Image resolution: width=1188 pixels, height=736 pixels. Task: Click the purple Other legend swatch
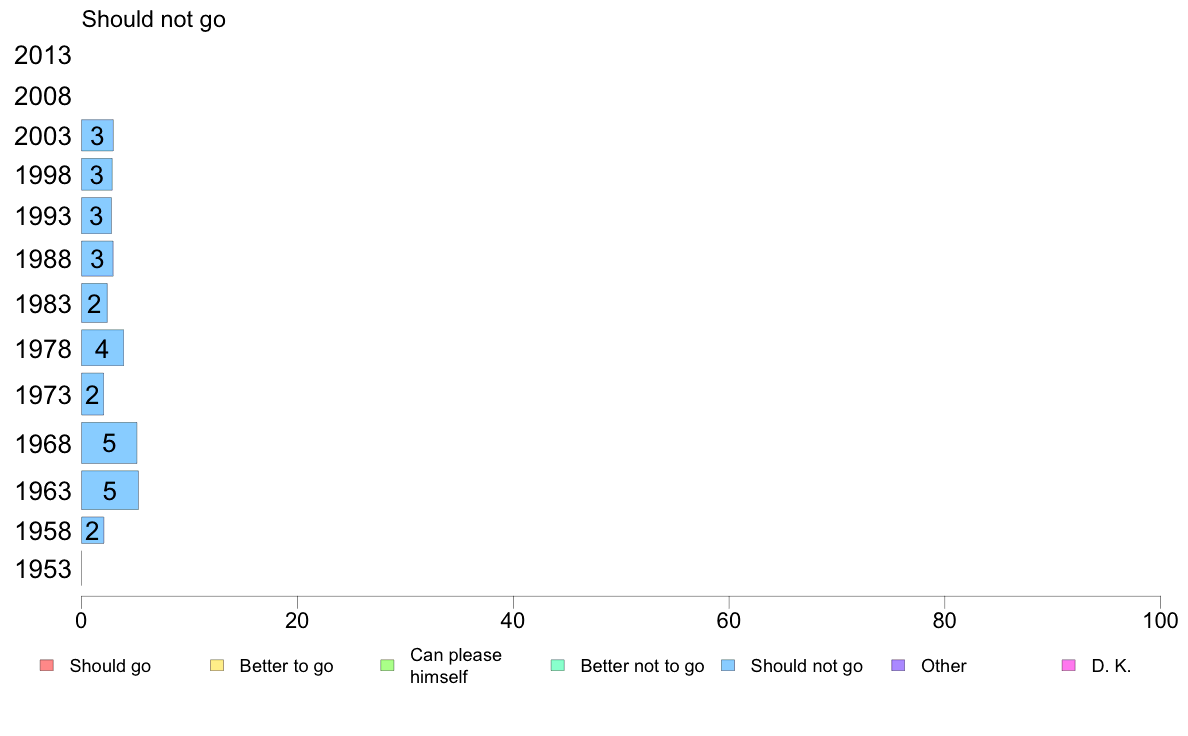pos(899,666)
